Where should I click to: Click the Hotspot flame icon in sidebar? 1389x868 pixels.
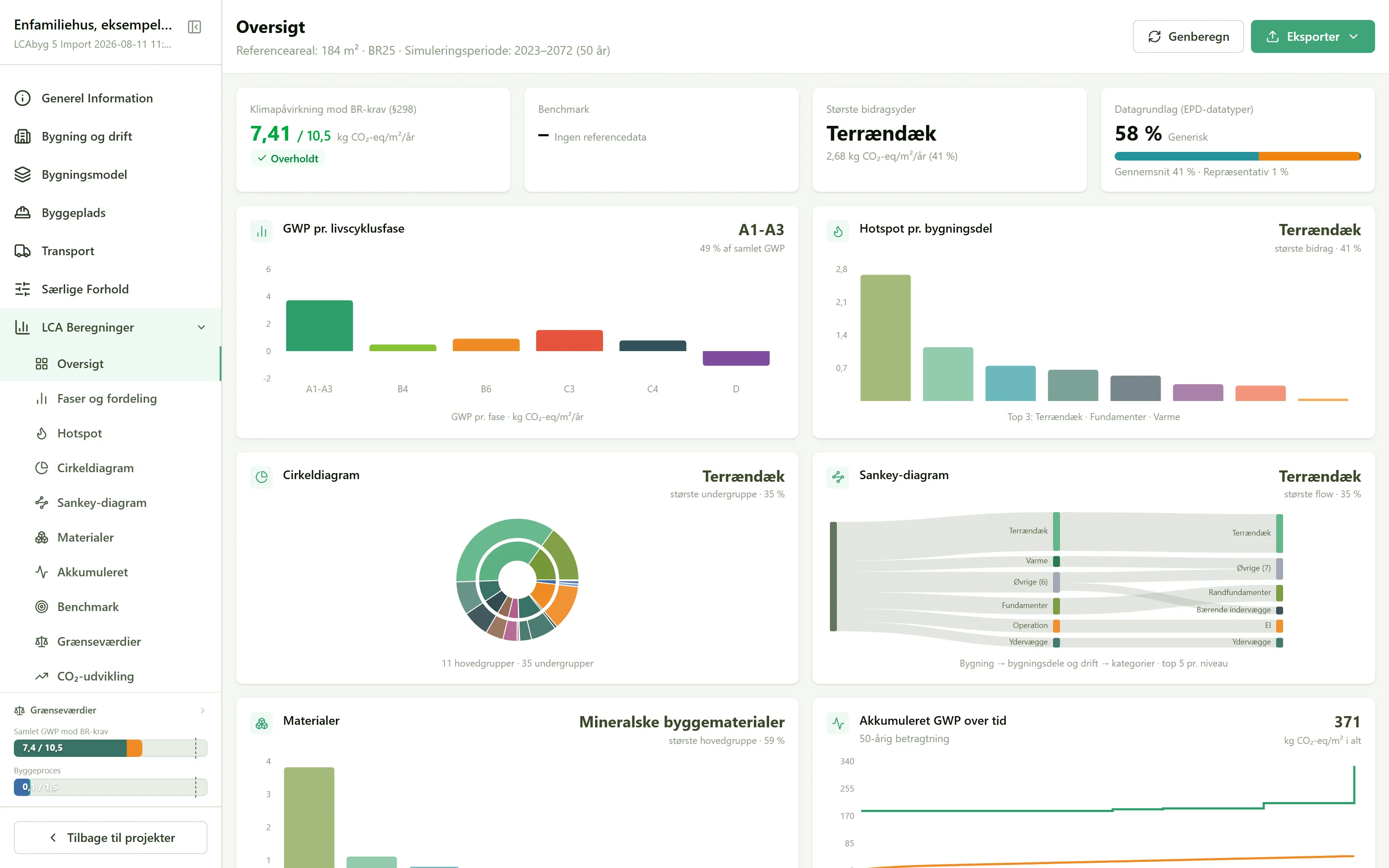[x=42, y=434]
